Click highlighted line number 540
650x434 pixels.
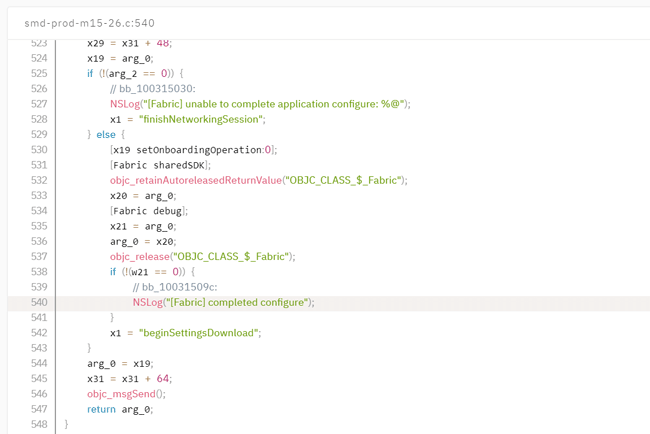(39, 302)
